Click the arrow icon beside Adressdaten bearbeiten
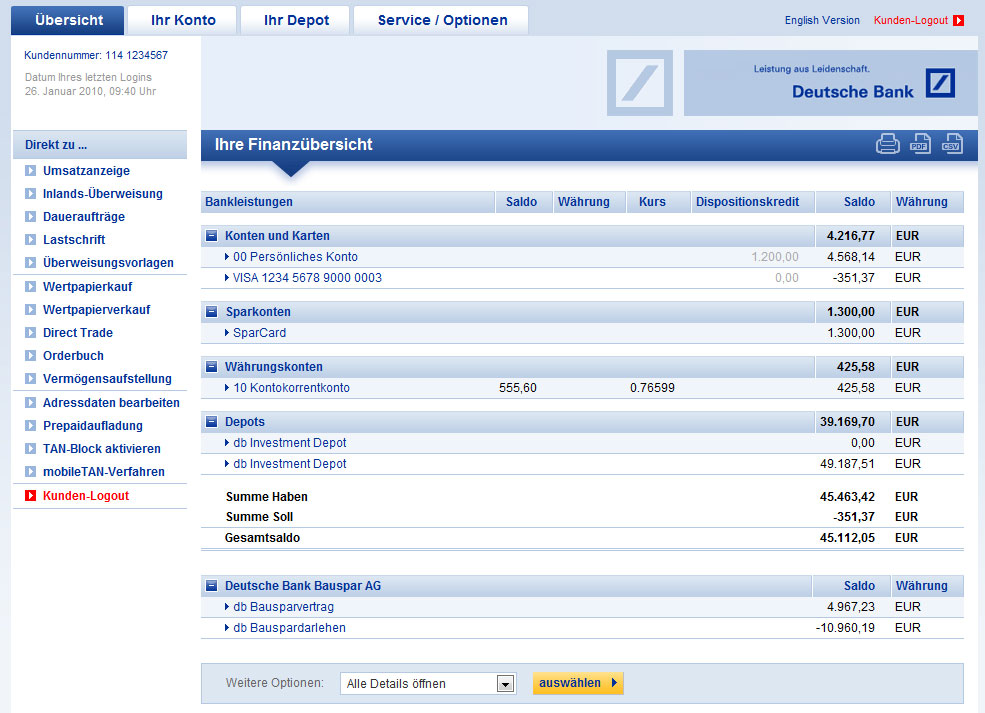Image resolution: width=985 pixels, height=713 pixels. [30, 403]
